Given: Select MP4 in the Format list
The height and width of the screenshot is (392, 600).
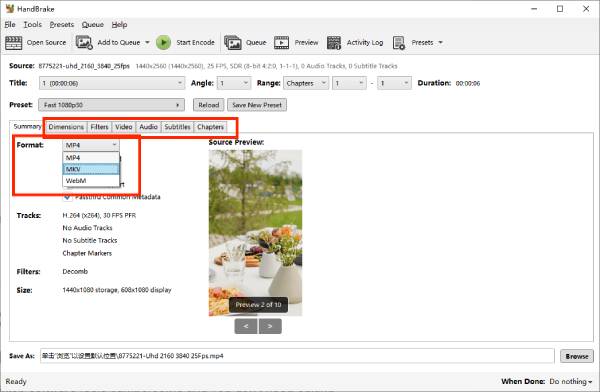Looking at the screenshot, I should 91,158.
